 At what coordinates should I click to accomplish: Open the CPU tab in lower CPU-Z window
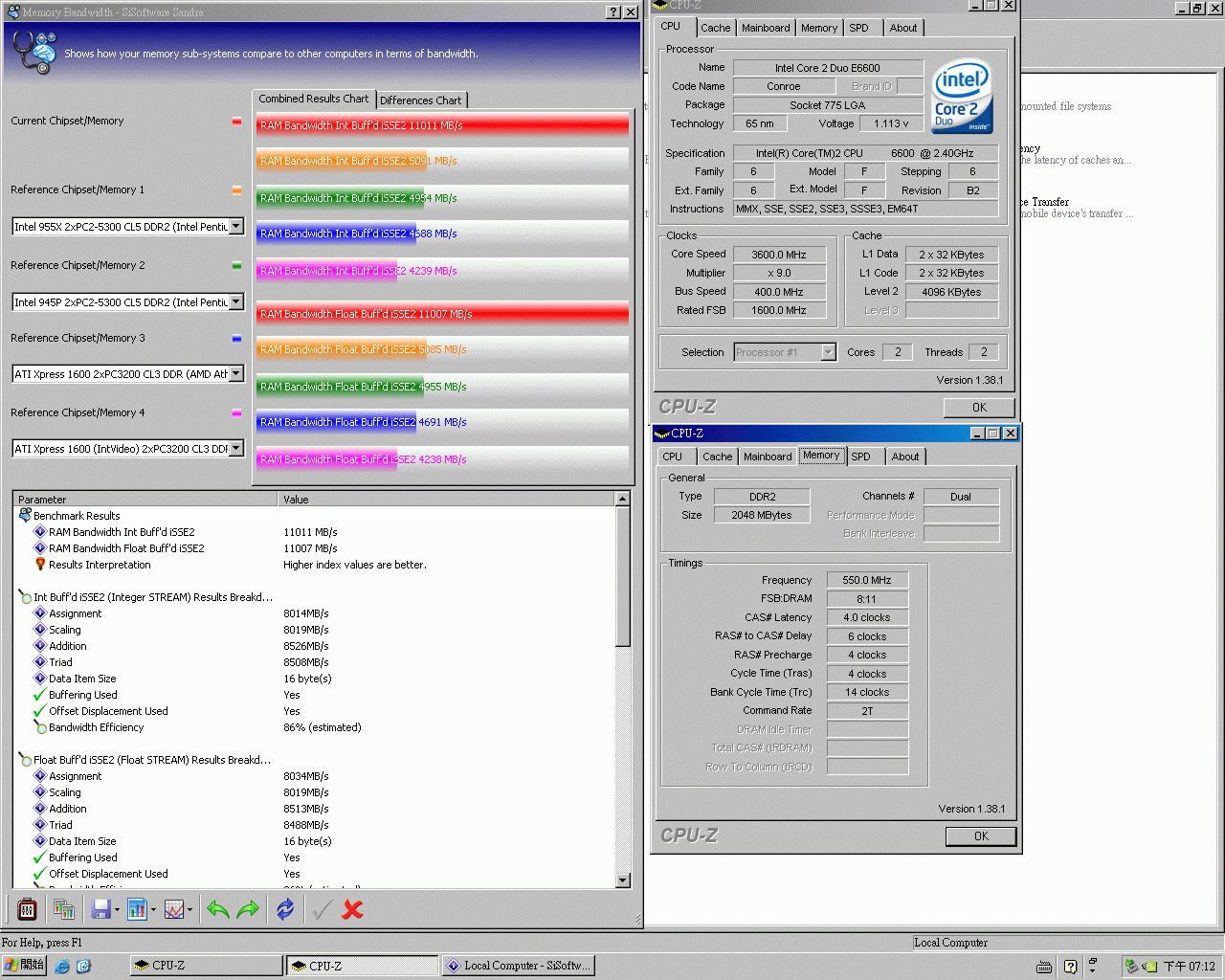coord(673,457)
